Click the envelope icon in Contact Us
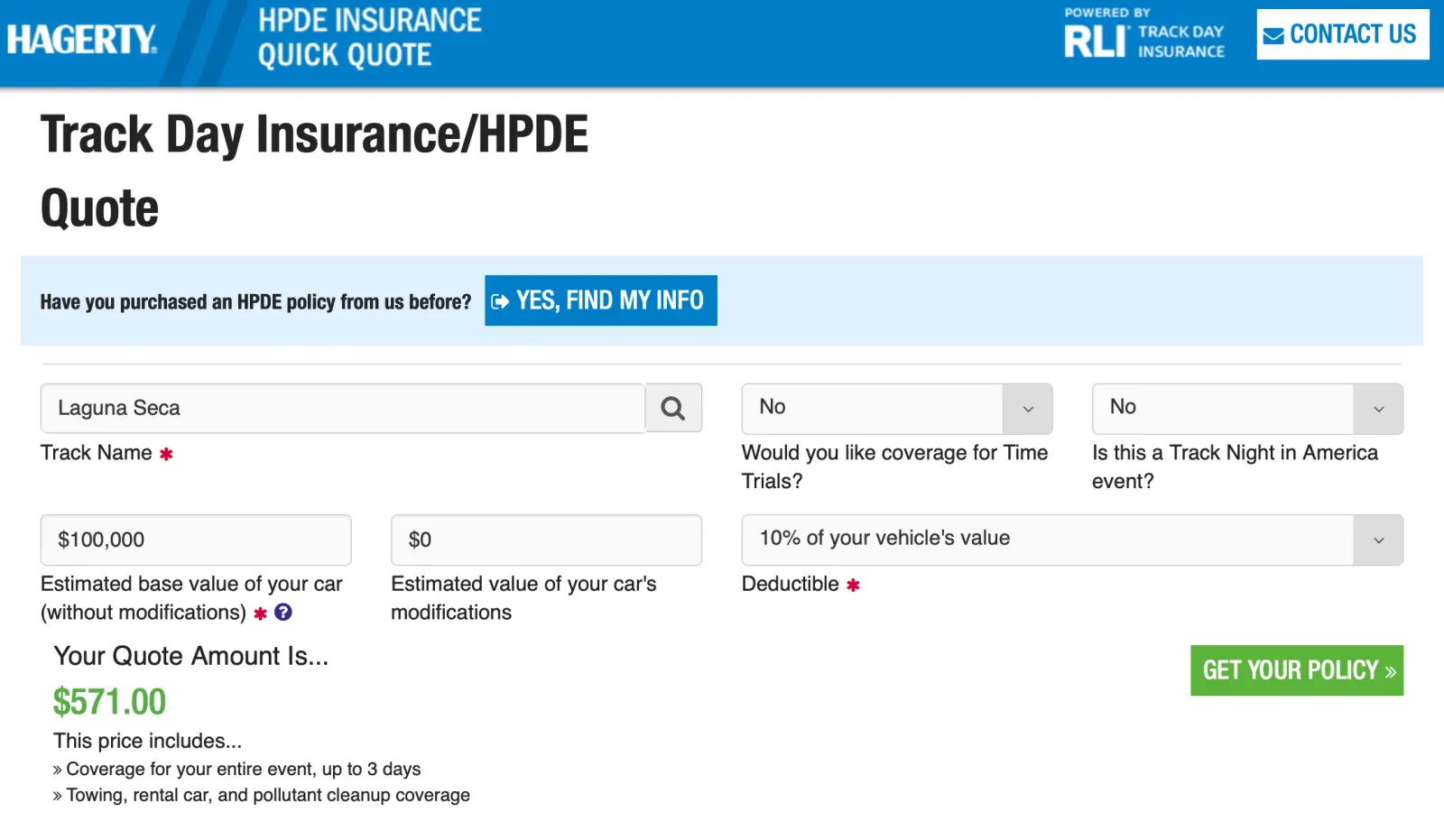The image size is (1444, 840). pyautogui.click(x=1273, y=36)
